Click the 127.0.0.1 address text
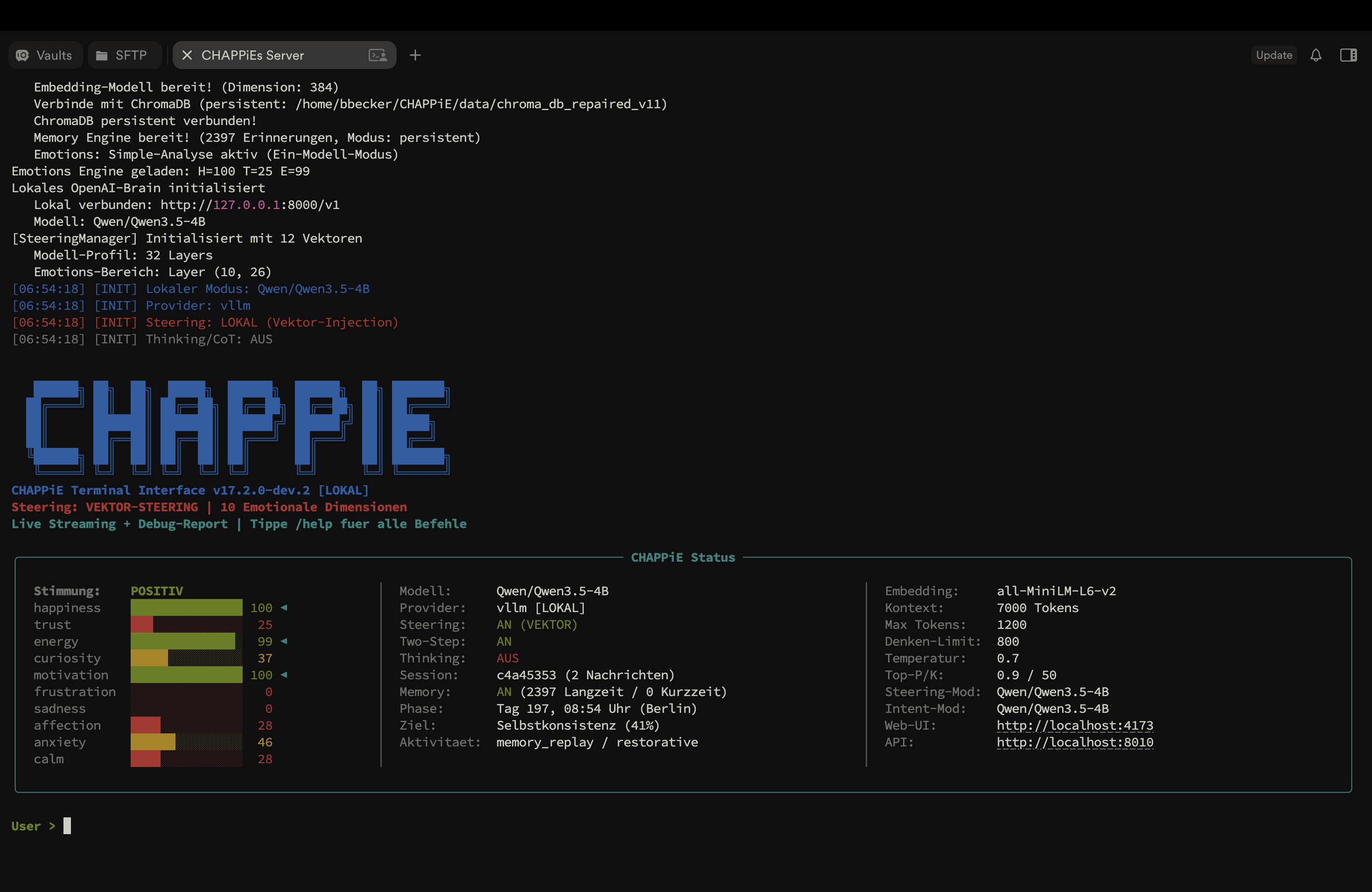The height and width of the screenshot is (892, 1372). click(246, 204)
